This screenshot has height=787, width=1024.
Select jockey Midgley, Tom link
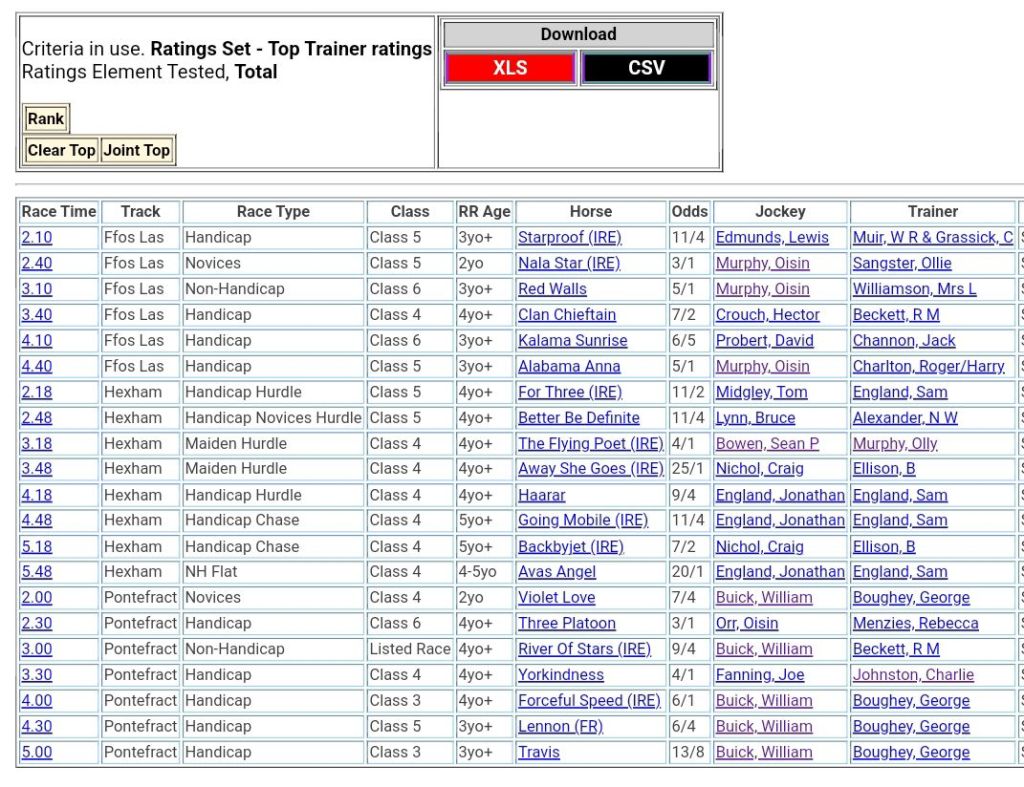(x=760, y=392)
